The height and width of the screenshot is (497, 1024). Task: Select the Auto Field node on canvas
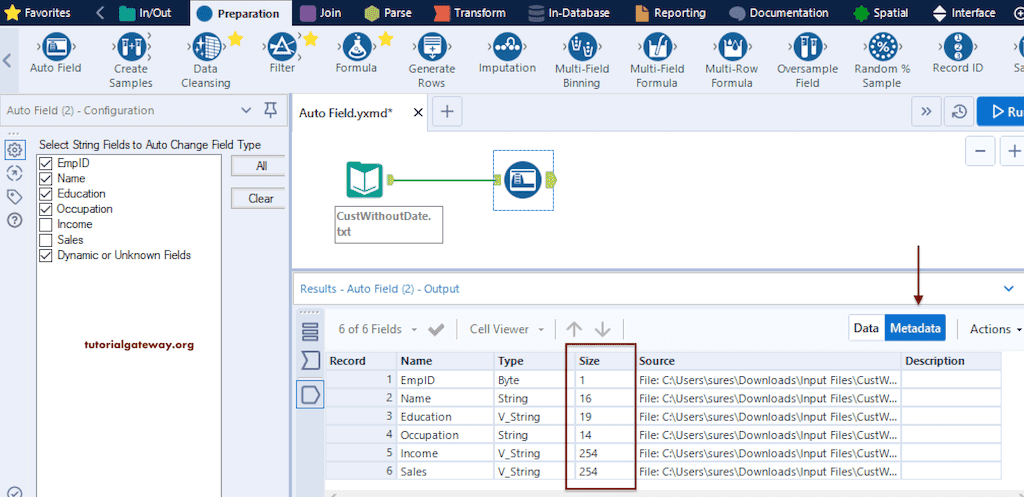coord(524,180)
